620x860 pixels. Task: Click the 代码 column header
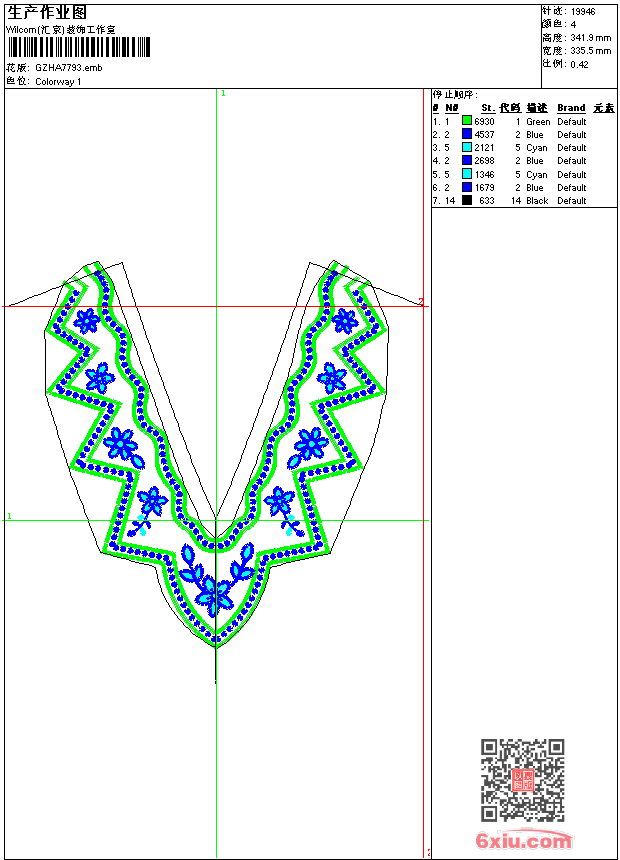pyautogui.click(x=510, y=108)
